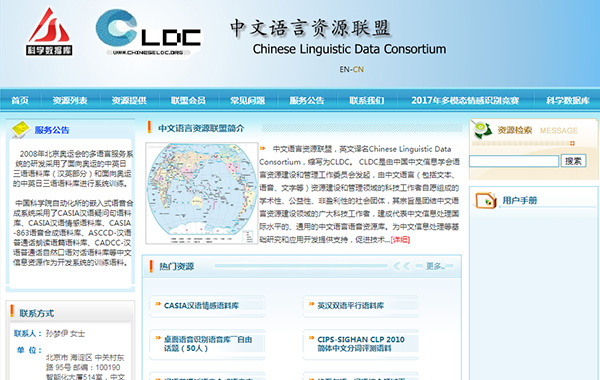Click orange arrow bullet beside CIPS-SIGHAN CLP 2010
This screenshot has height=380, width=600.
point(311,338)
